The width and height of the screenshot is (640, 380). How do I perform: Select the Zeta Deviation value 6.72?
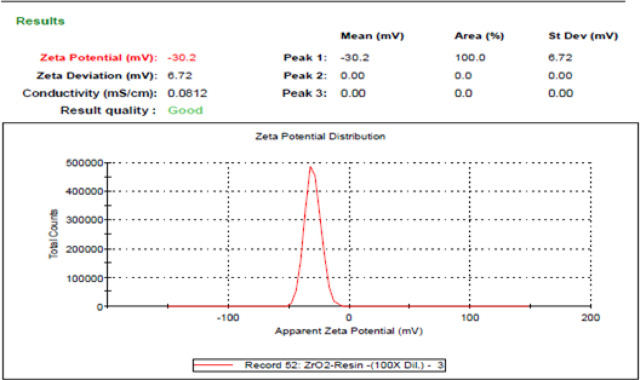click(x=180, y=76)
